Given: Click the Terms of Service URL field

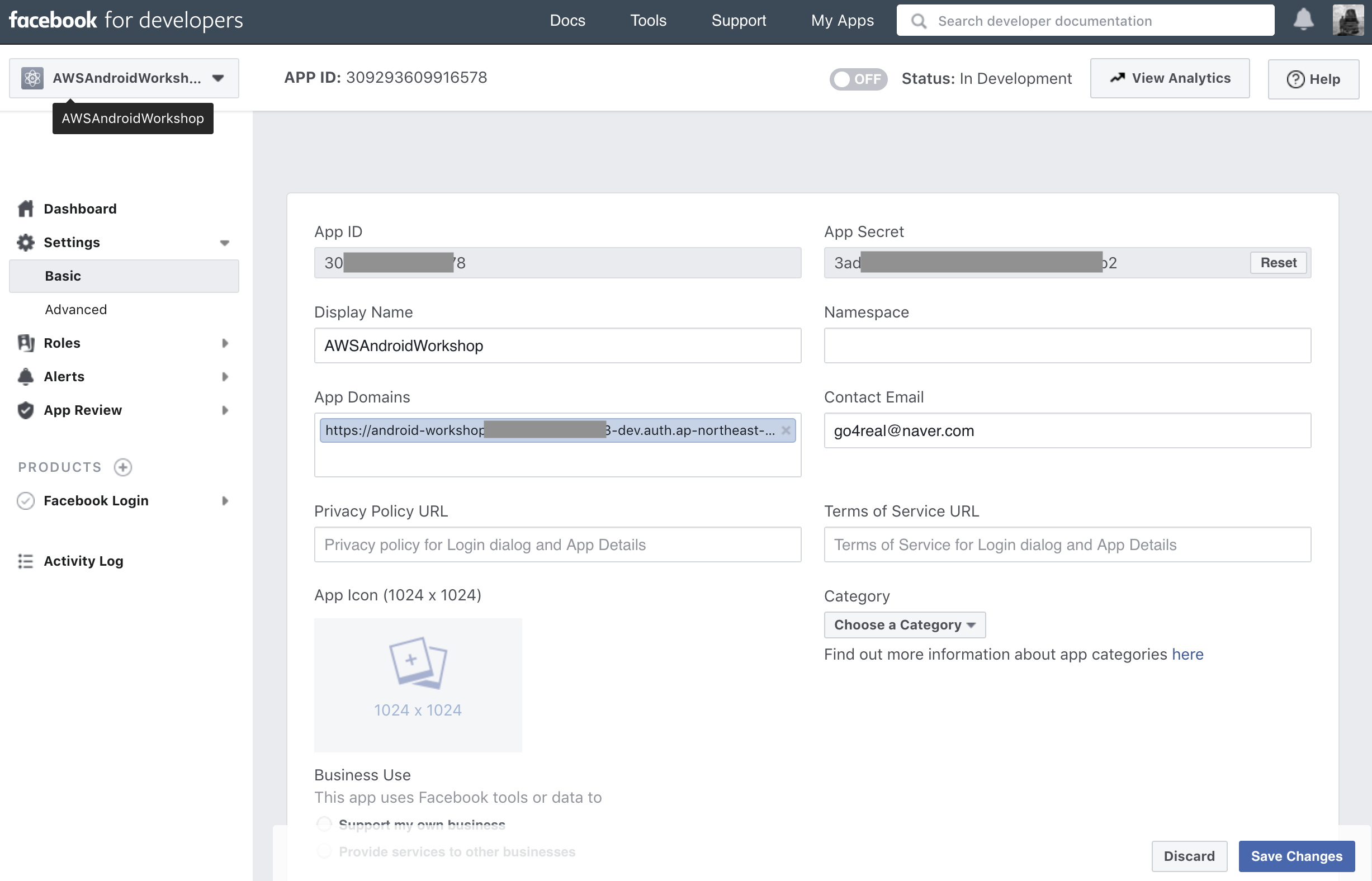Looking at the screenshot, I should (1067, 544).
